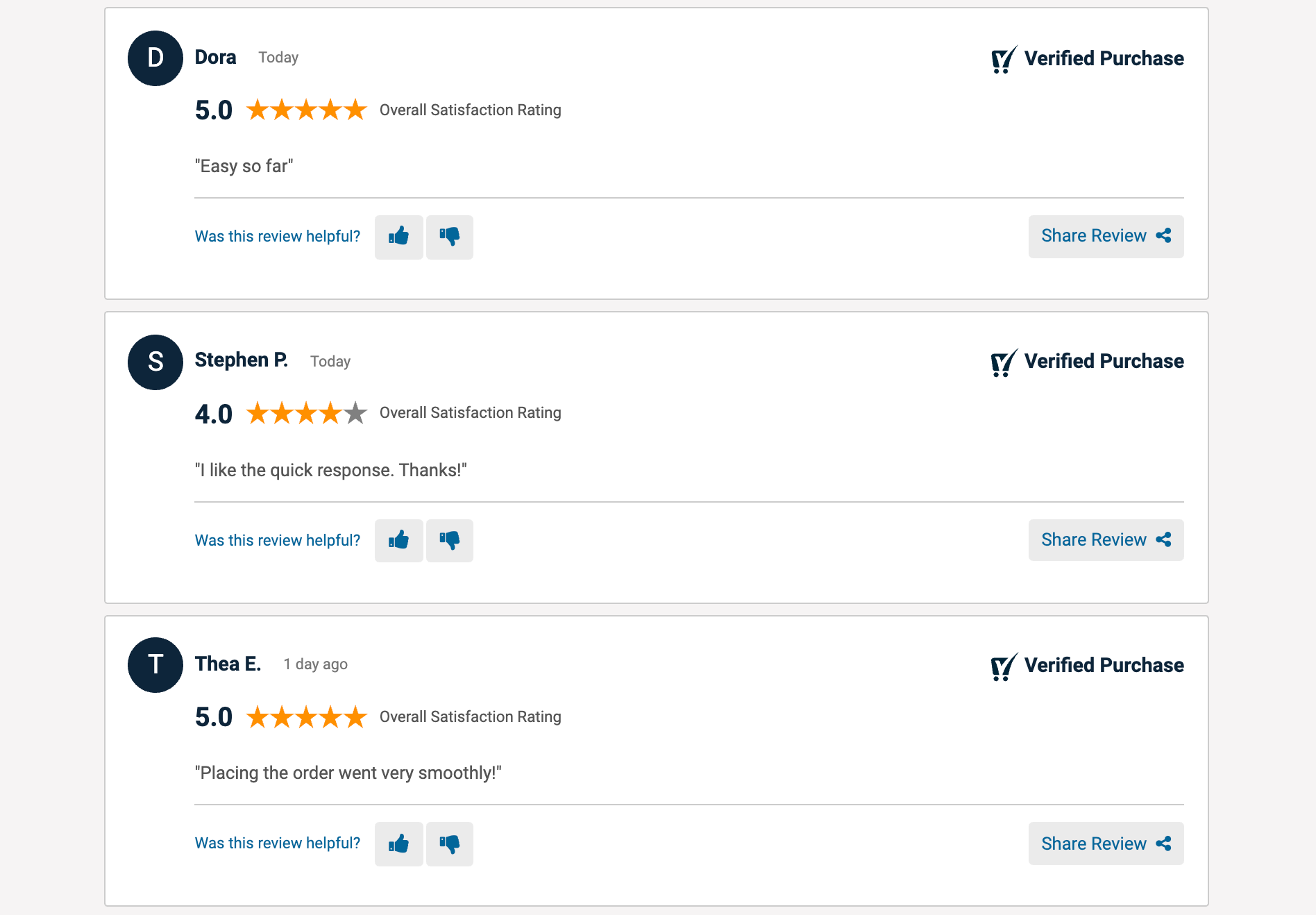Click Dora's avatar circle with letter D
The width and height of the screenshot is (1316, 915).
155,58
